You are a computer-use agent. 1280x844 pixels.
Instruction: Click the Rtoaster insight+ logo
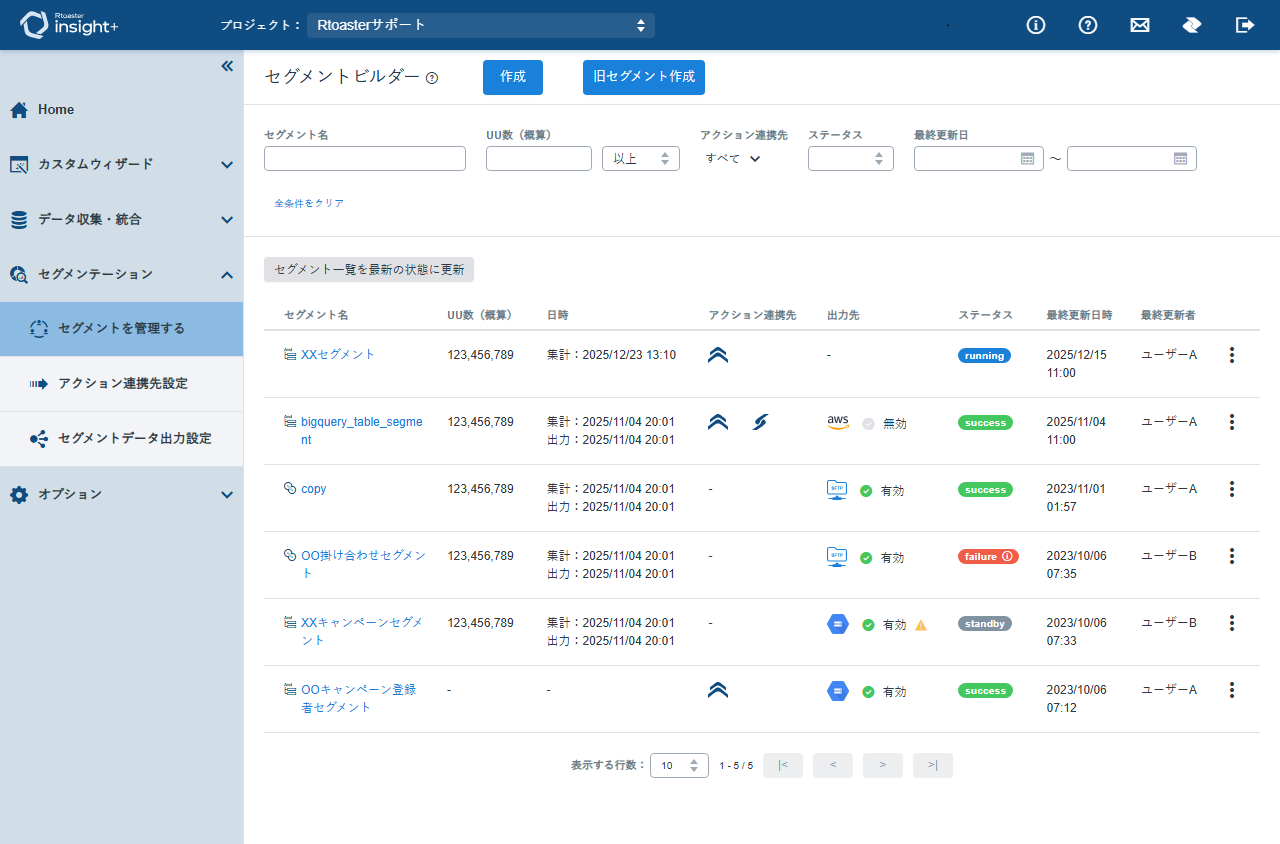tap(69, 25)
